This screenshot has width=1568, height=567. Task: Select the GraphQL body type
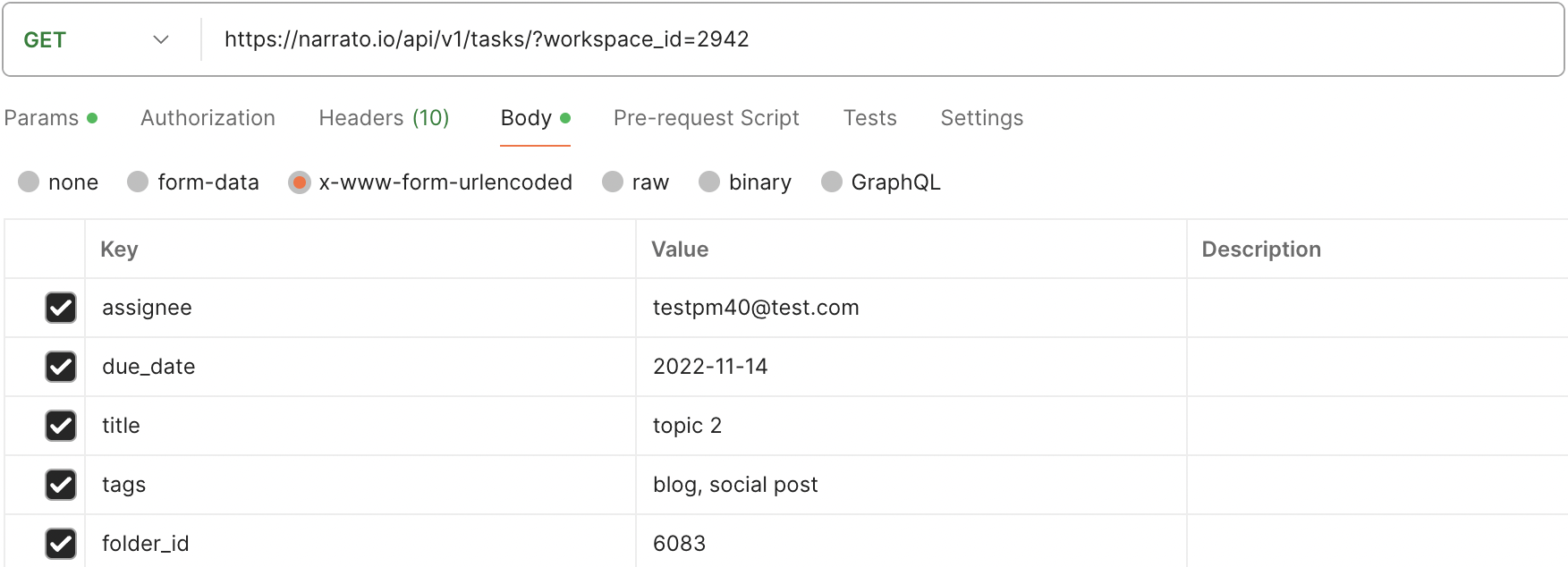click(832, 182)
